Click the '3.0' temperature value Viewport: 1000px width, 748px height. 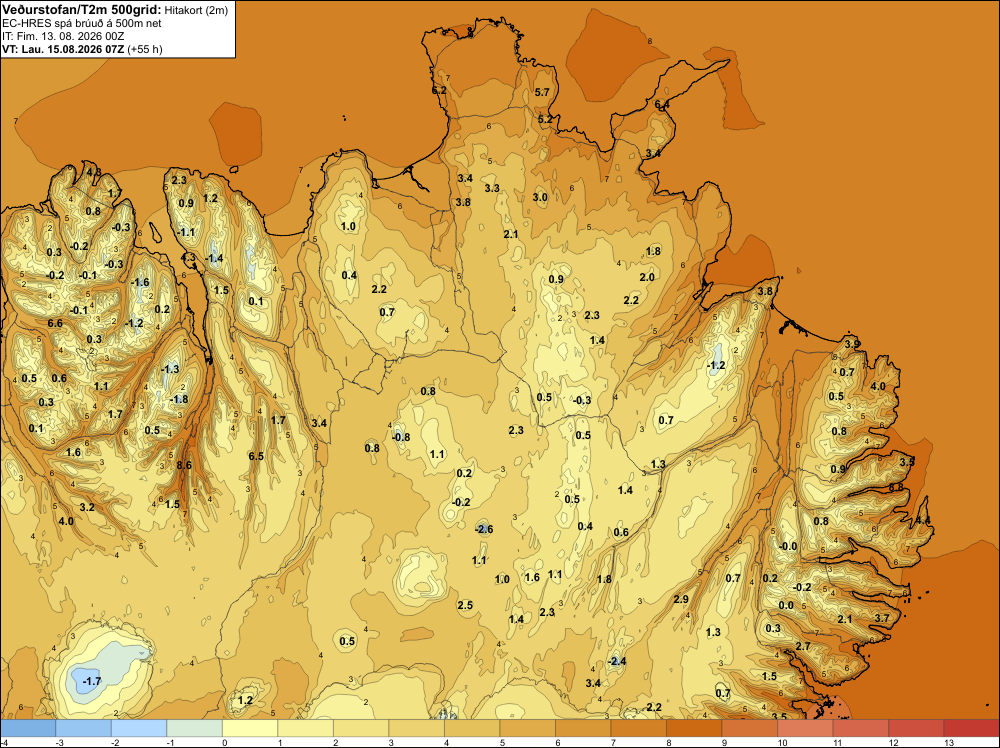[540, 197]
